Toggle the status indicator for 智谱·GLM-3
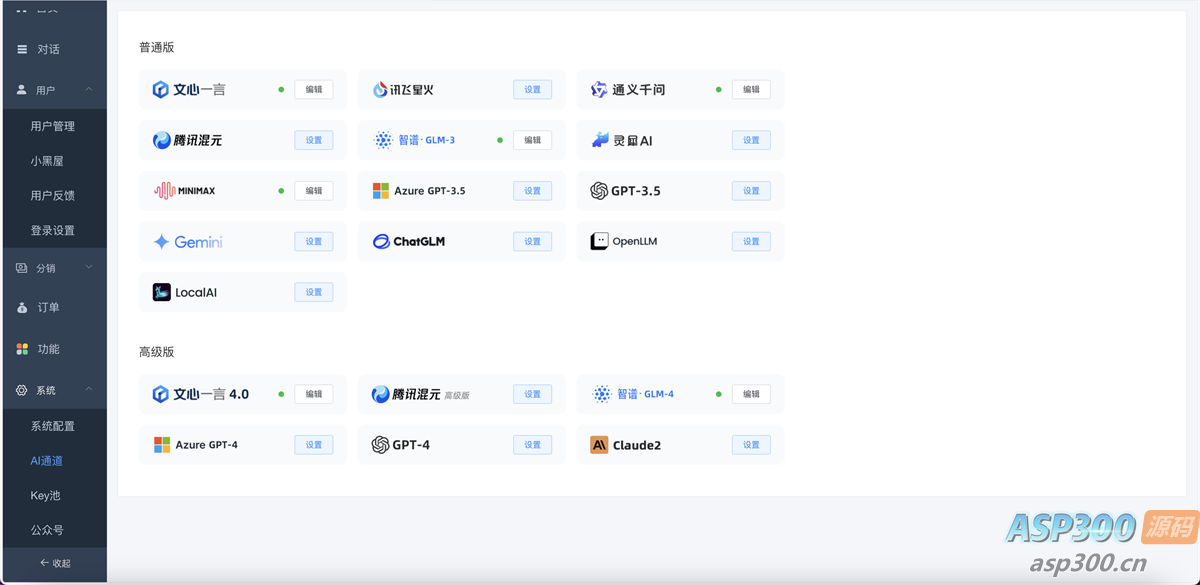Image resolution: width=1200 pixels, height=585 pixels. point(499,140)
